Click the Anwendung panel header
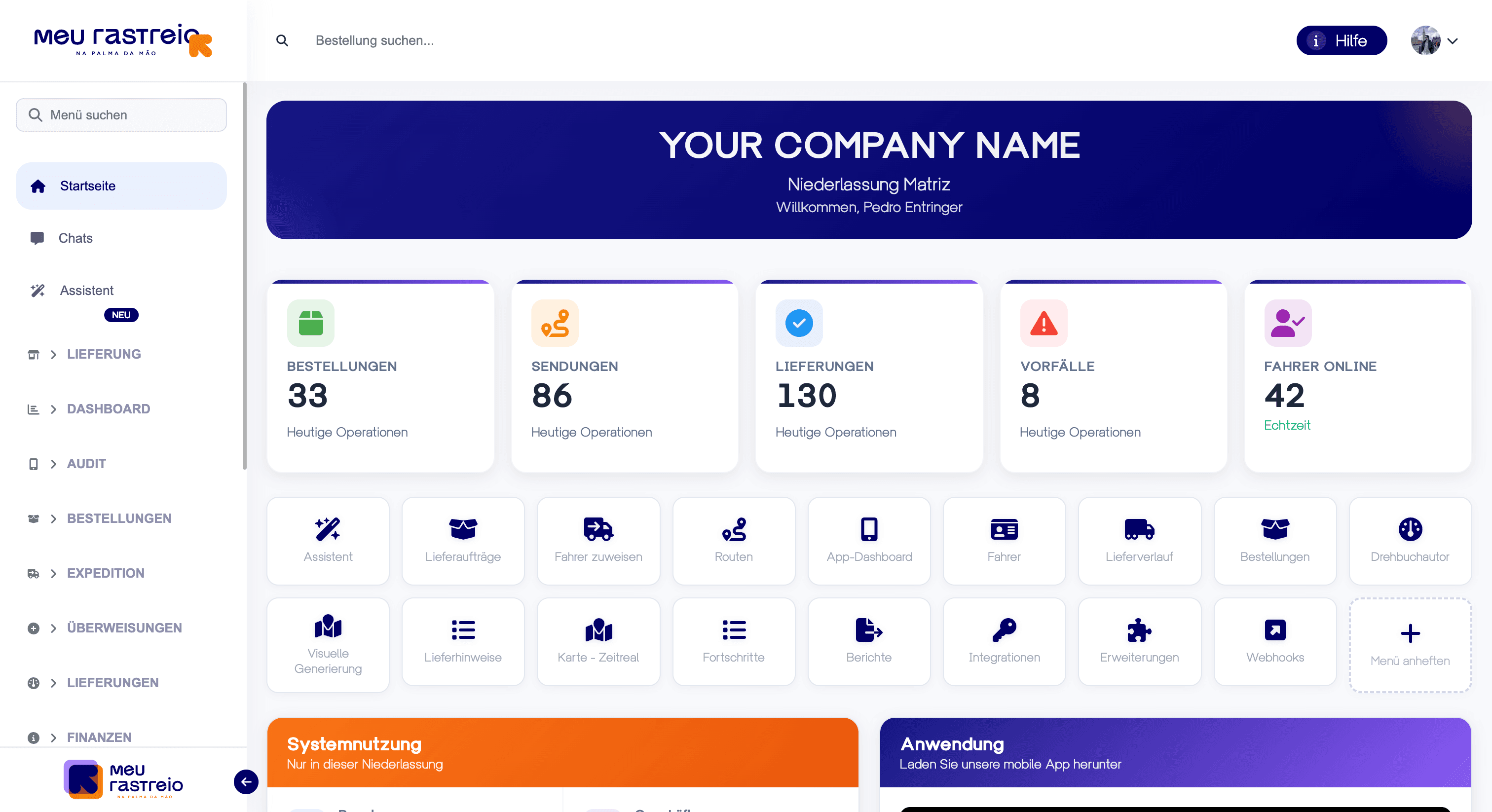This screenshot has height=812, width=1492. pyautogui.click(x=1175, y=752)
